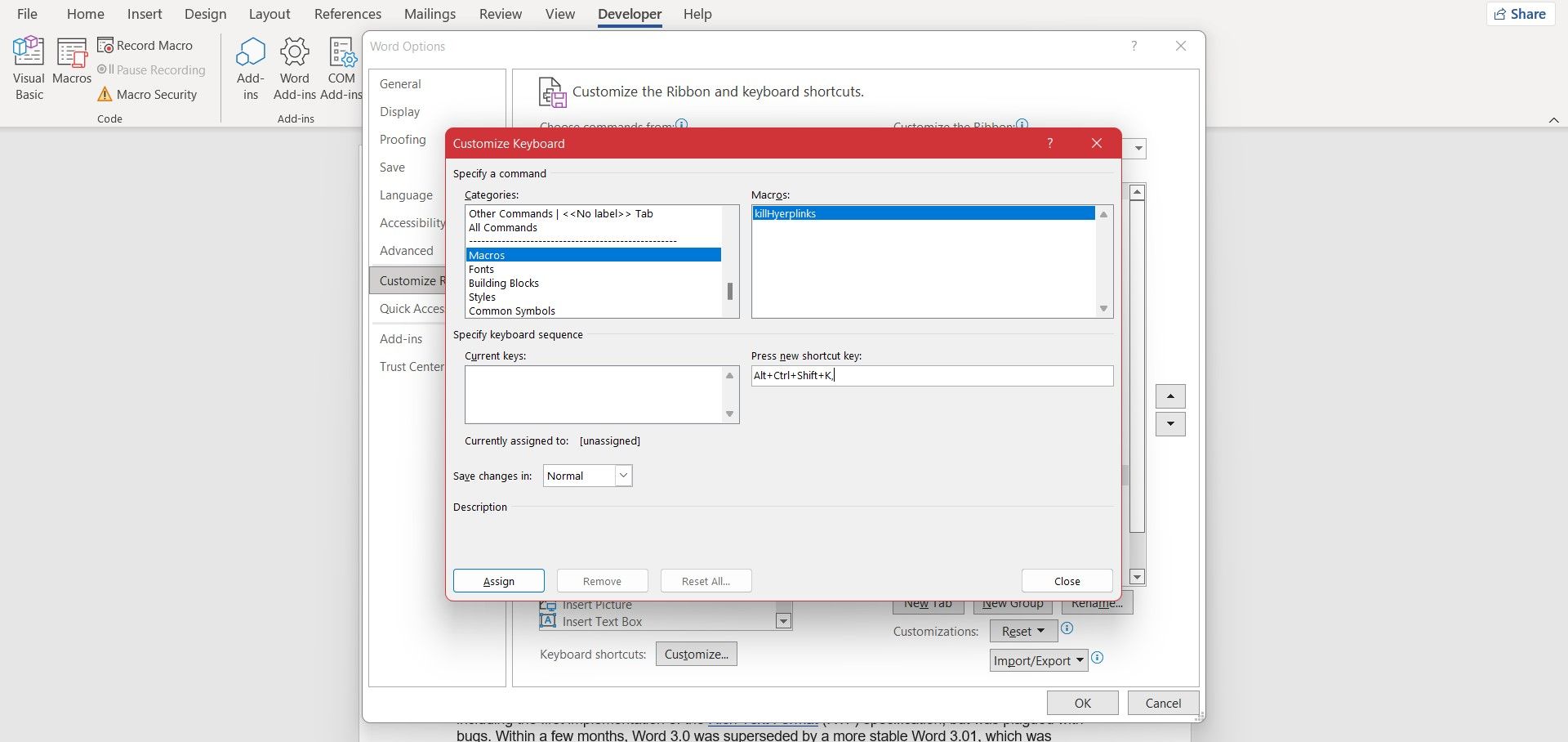Screen dimensions: 1568x742
Task: Start Record Macro
Action: [145, 46]
